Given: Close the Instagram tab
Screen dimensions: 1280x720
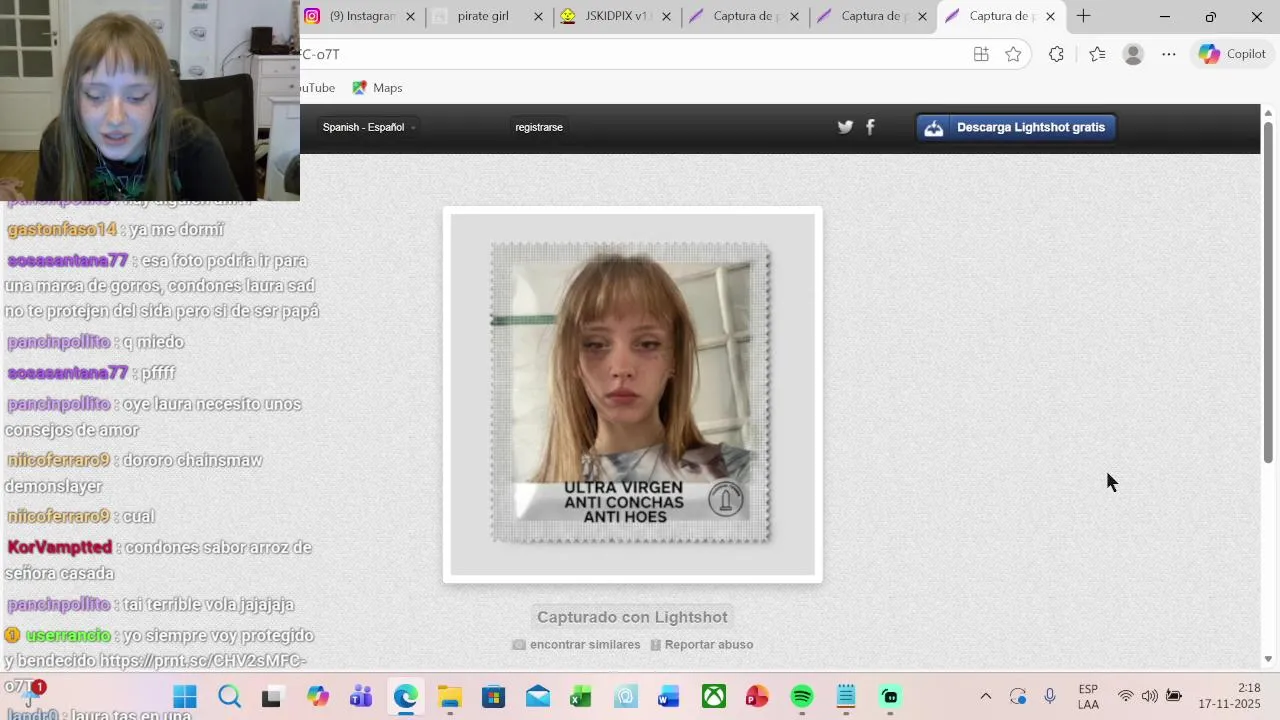Looking at the screenshot, I should [x=410, y=16].
